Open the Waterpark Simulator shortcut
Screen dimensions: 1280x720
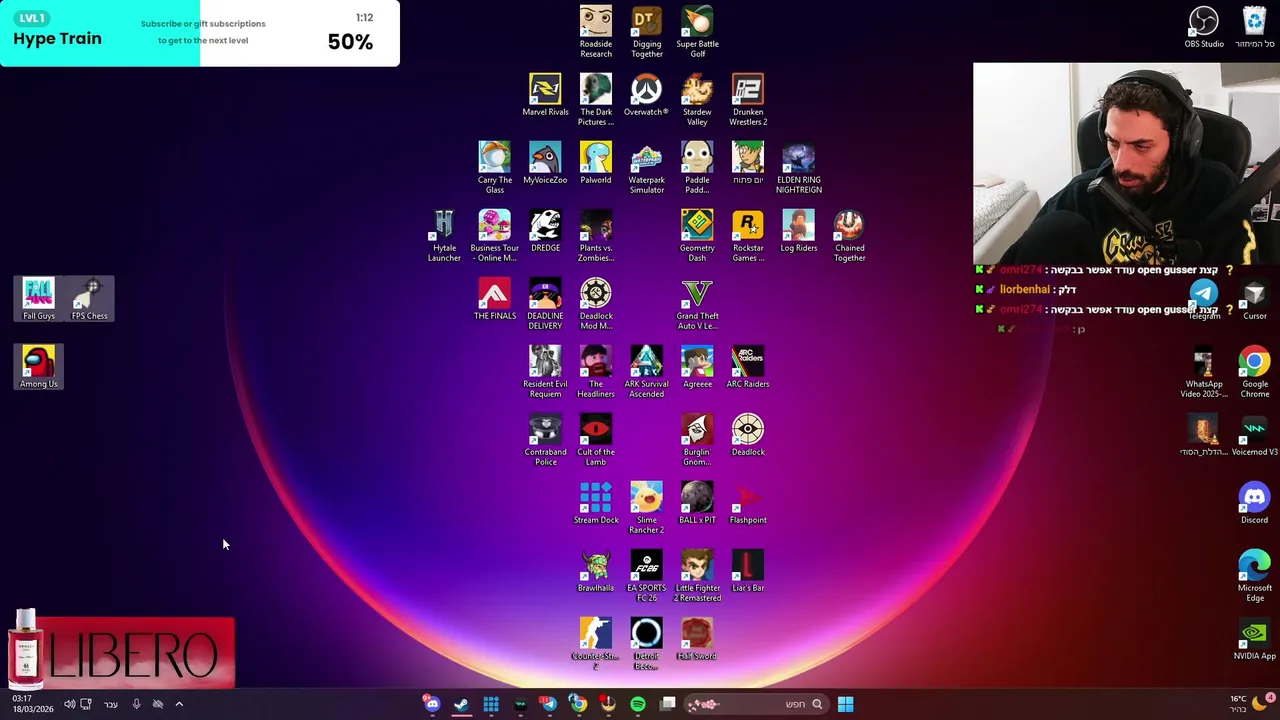[647, 168]
